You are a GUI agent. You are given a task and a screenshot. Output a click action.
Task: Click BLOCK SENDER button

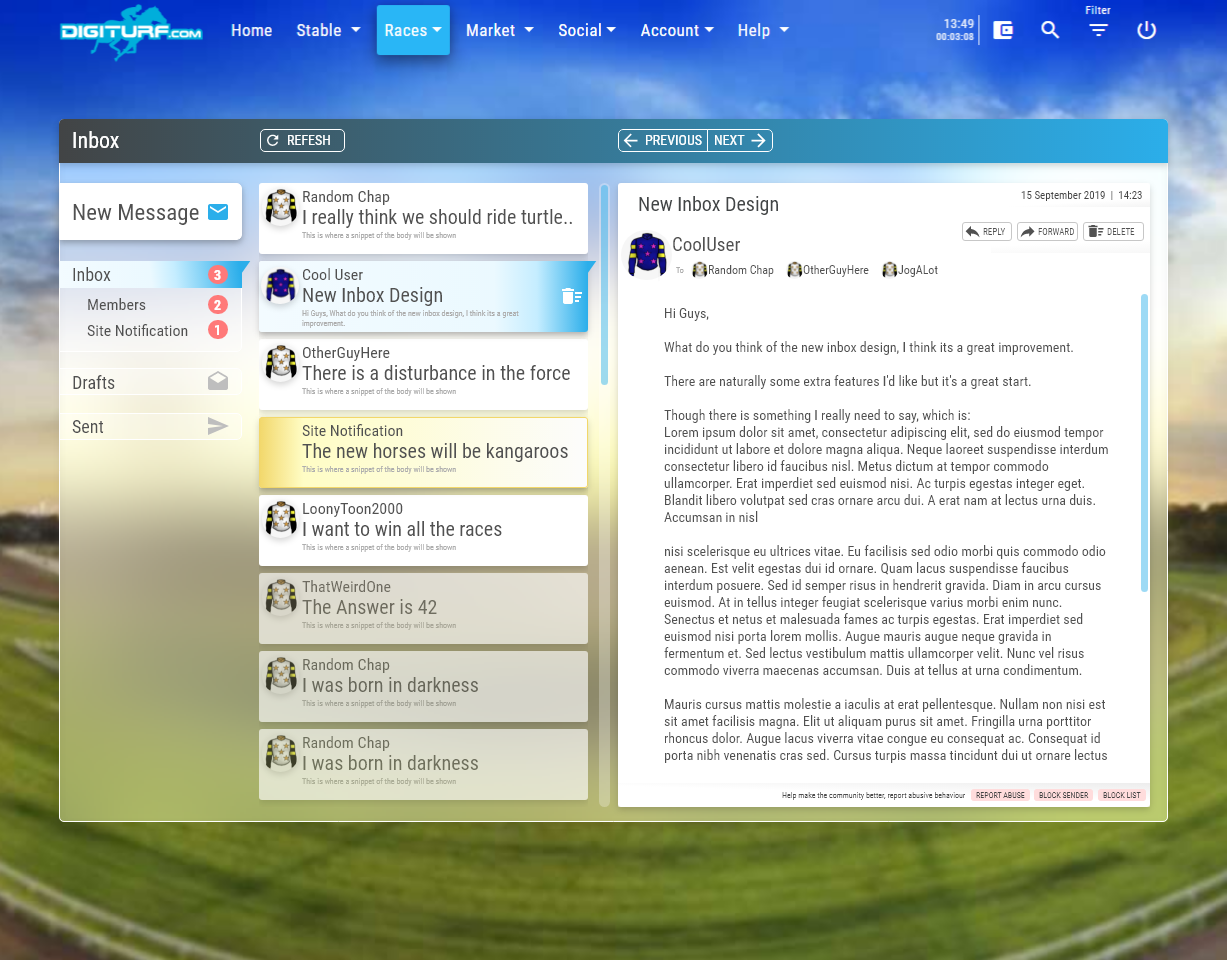(1063, 795)
